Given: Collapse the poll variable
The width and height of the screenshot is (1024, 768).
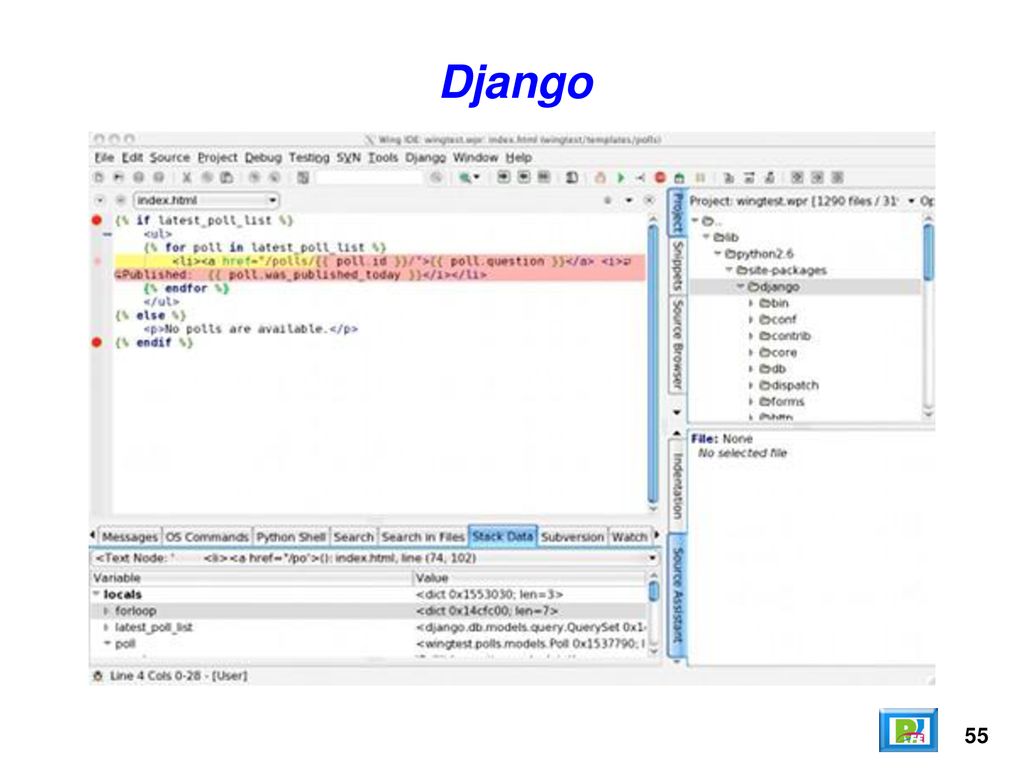Looking at the screenshot, I should coord(107,643).
